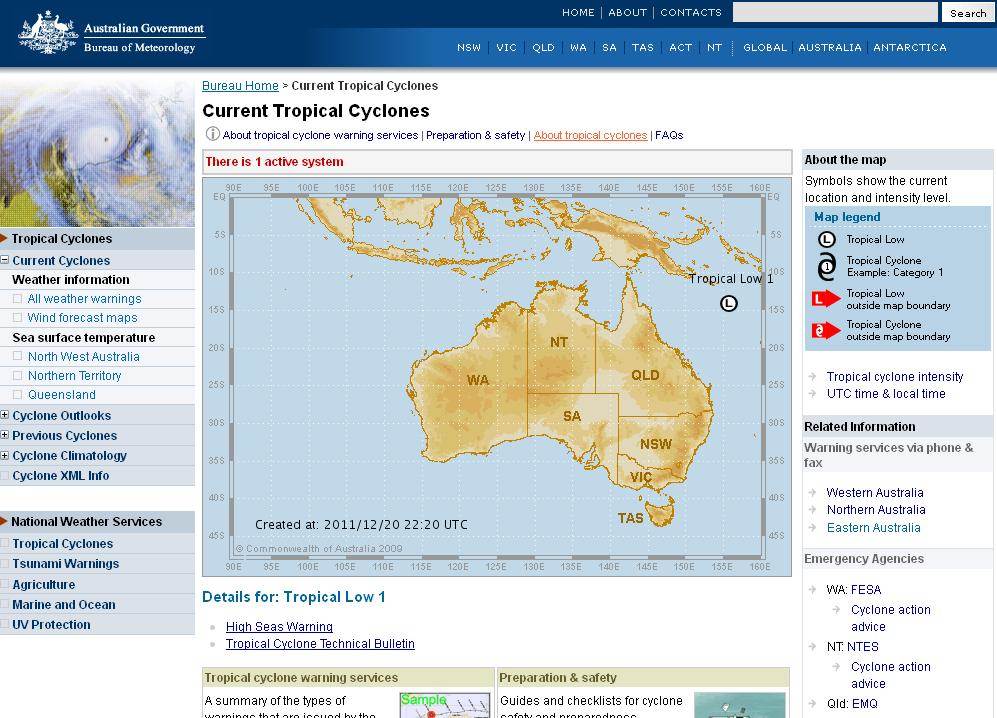This screenshot has height=718, width=997.
Task: Click the Australian Government crest logo
Action: [47, 34]
